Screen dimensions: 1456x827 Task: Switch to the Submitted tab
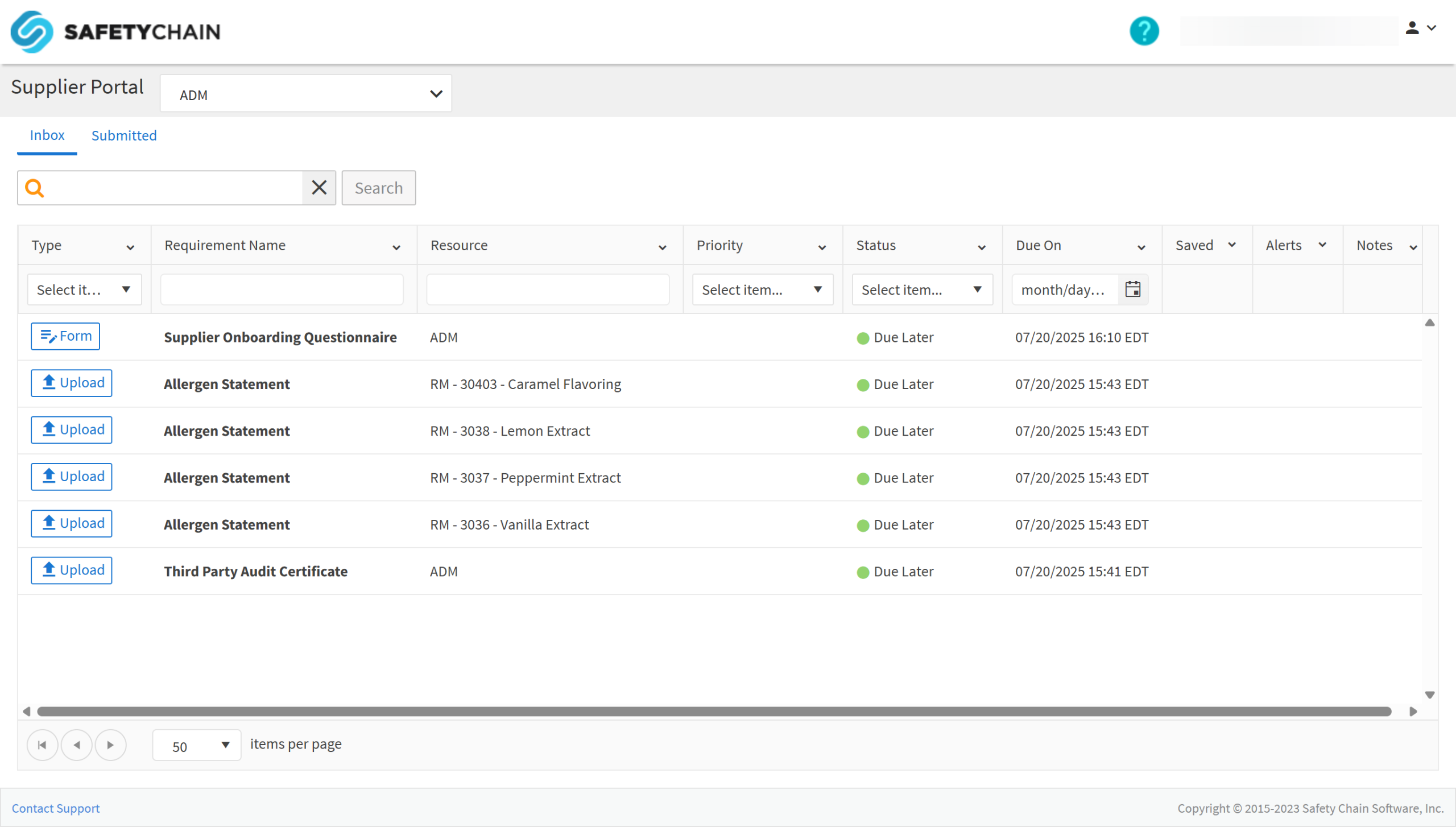point(124,135)
